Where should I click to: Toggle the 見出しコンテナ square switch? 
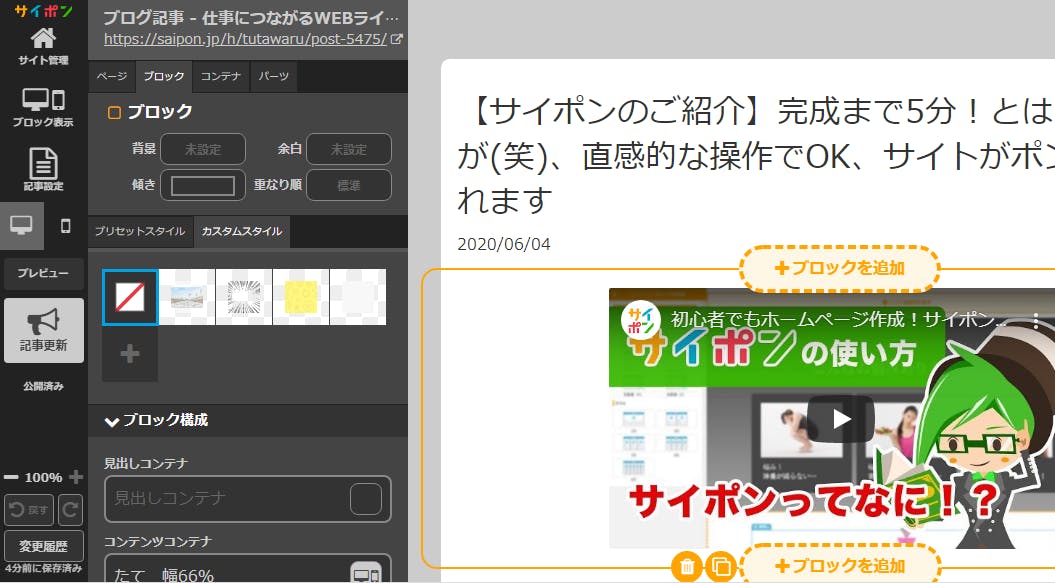coord(365,499)
